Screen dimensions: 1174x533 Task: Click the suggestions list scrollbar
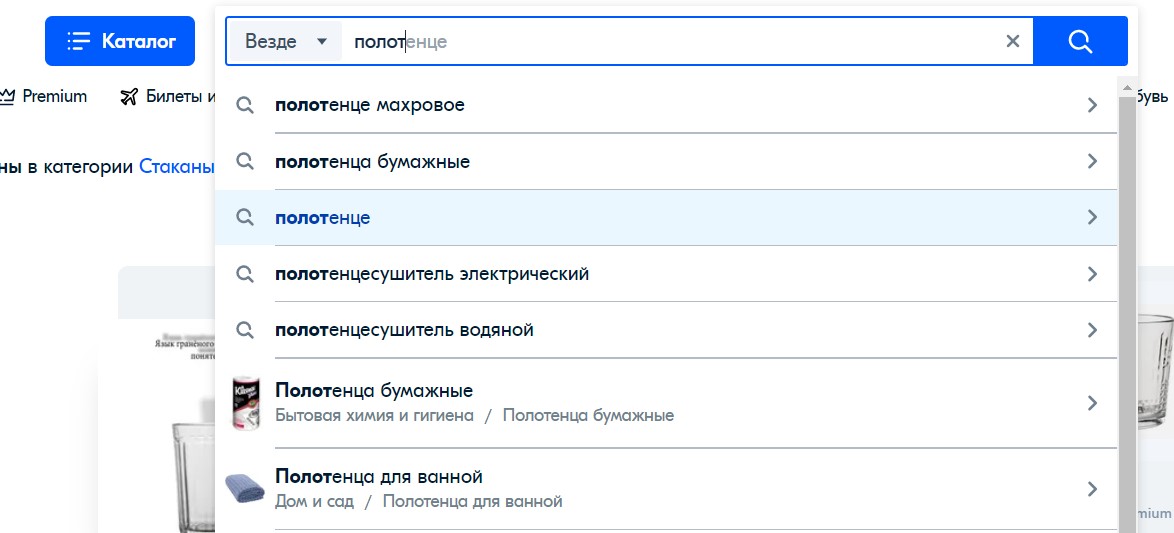(x=1127, y=300)
